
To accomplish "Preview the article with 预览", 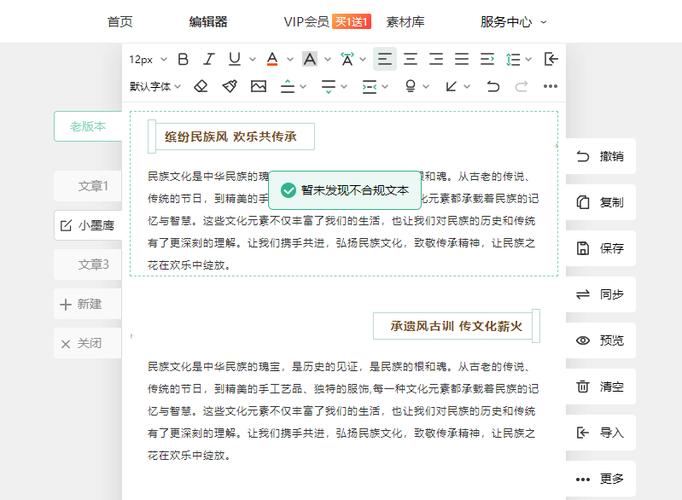I will (601, 340).
